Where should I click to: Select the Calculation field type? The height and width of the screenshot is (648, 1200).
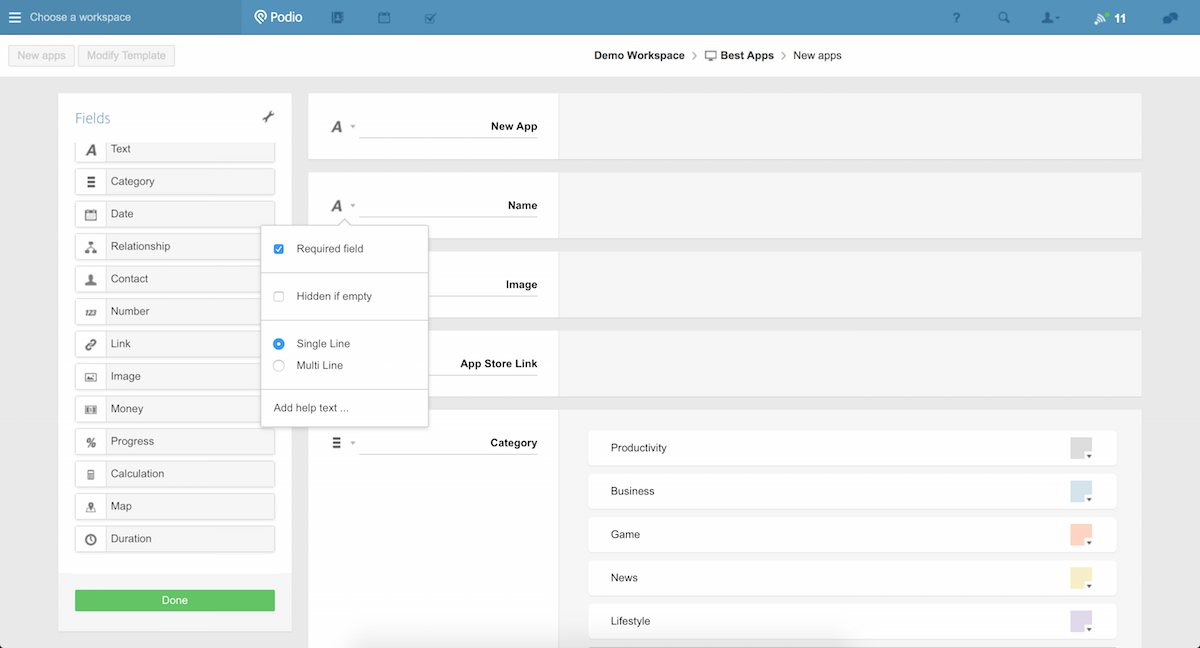pyautogui.click(x=175, y=474)
